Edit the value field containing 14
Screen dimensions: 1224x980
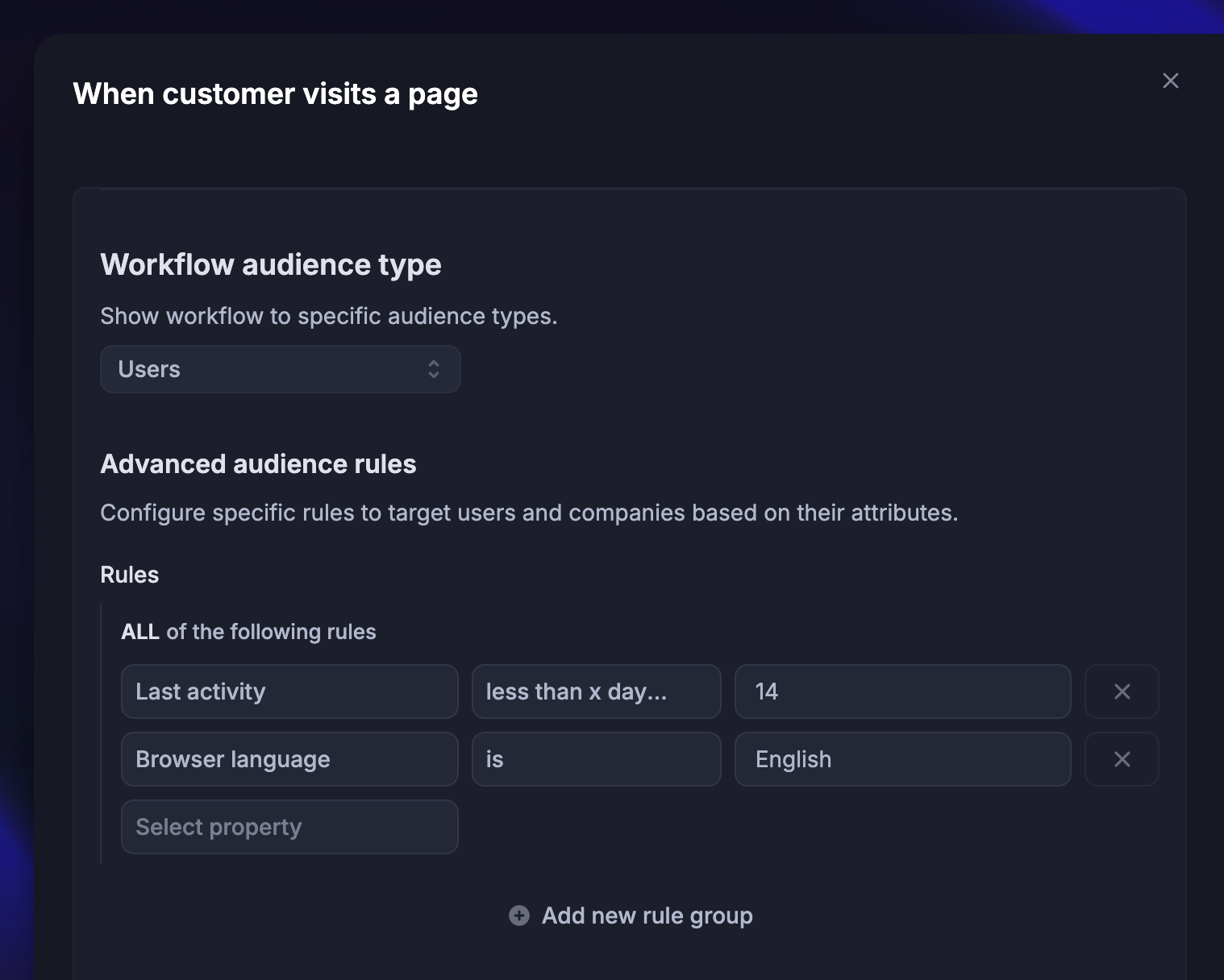903,691
